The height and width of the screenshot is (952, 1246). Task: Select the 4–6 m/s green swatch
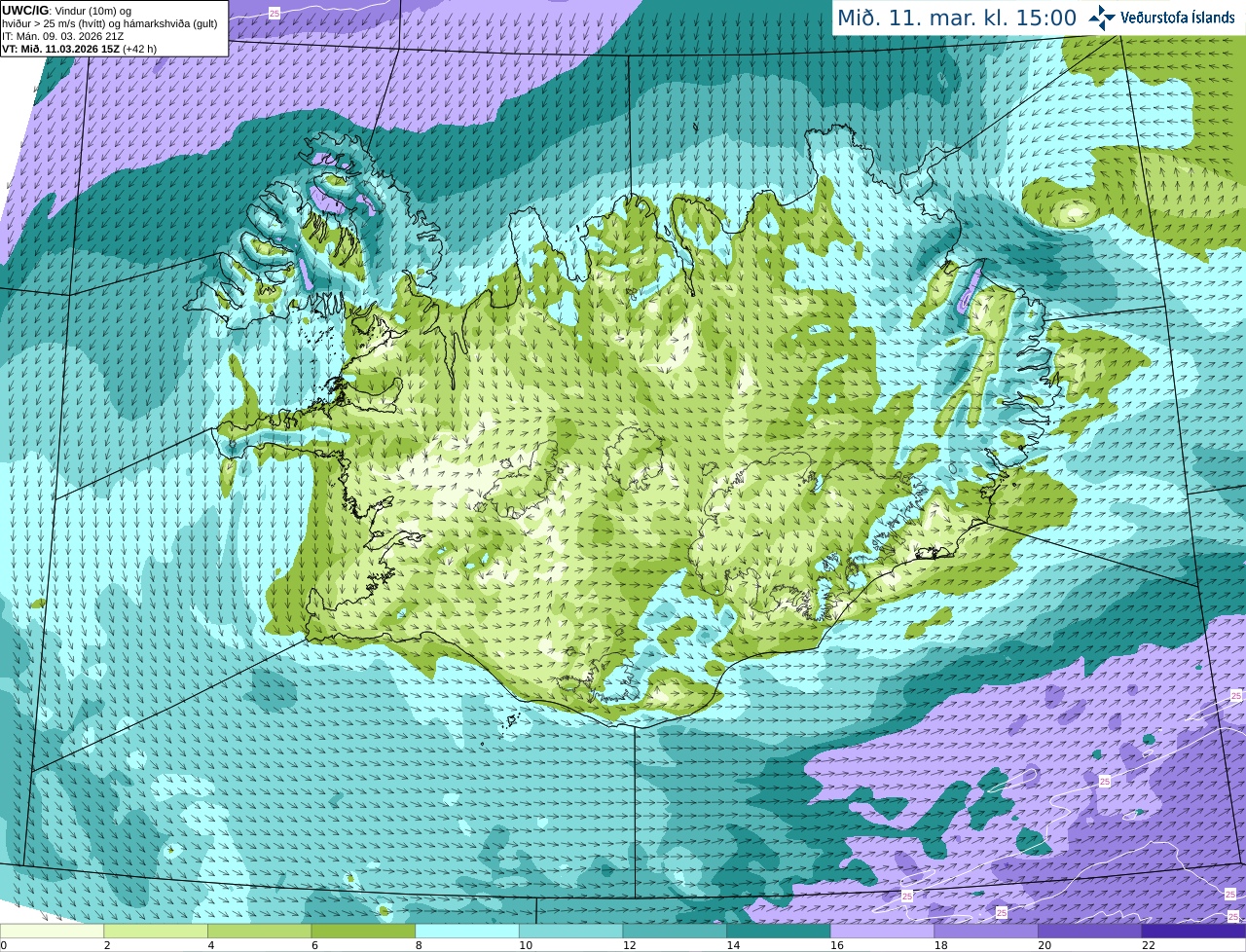[260, 932]
